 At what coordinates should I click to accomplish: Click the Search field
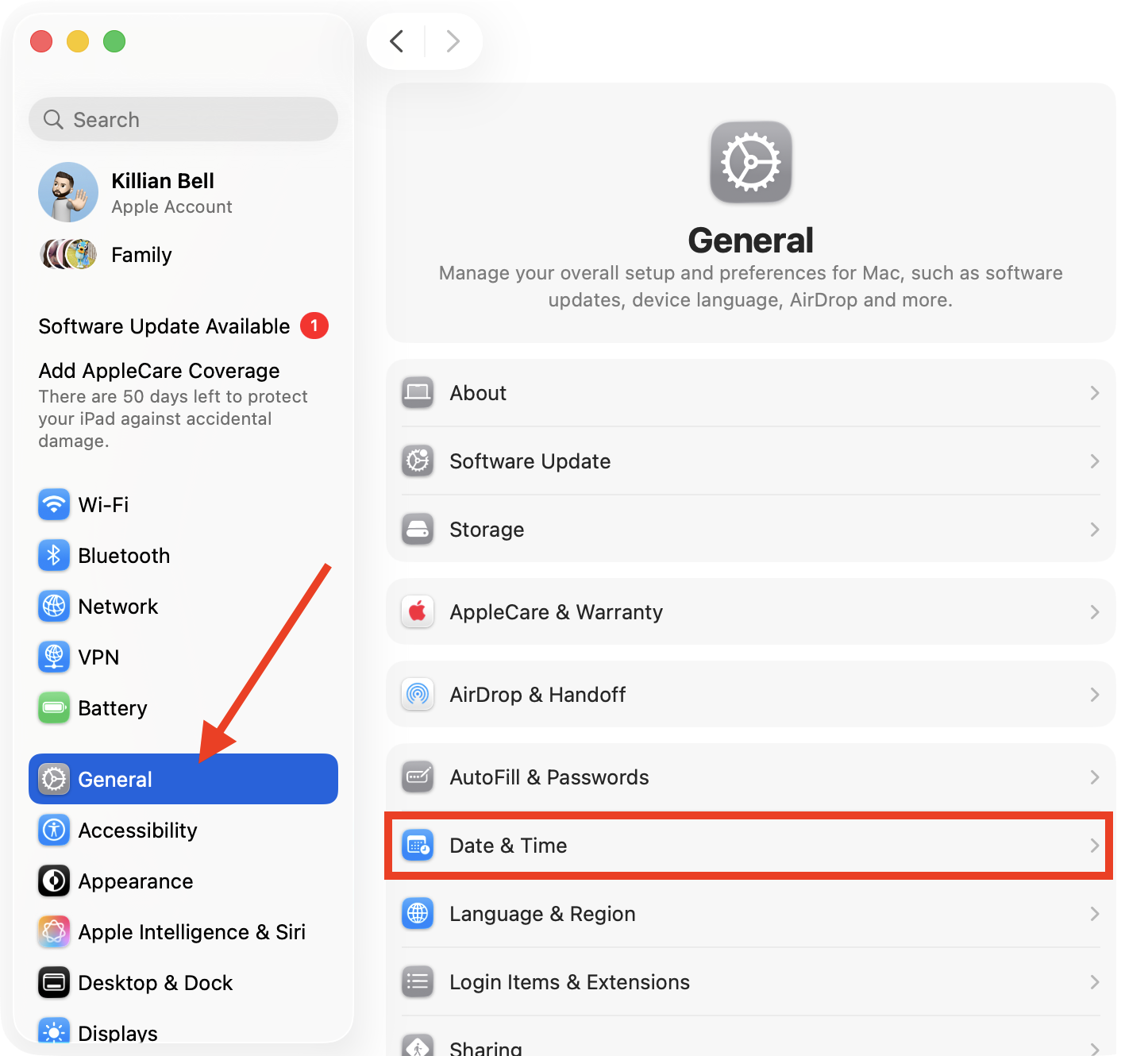(183, 119)
